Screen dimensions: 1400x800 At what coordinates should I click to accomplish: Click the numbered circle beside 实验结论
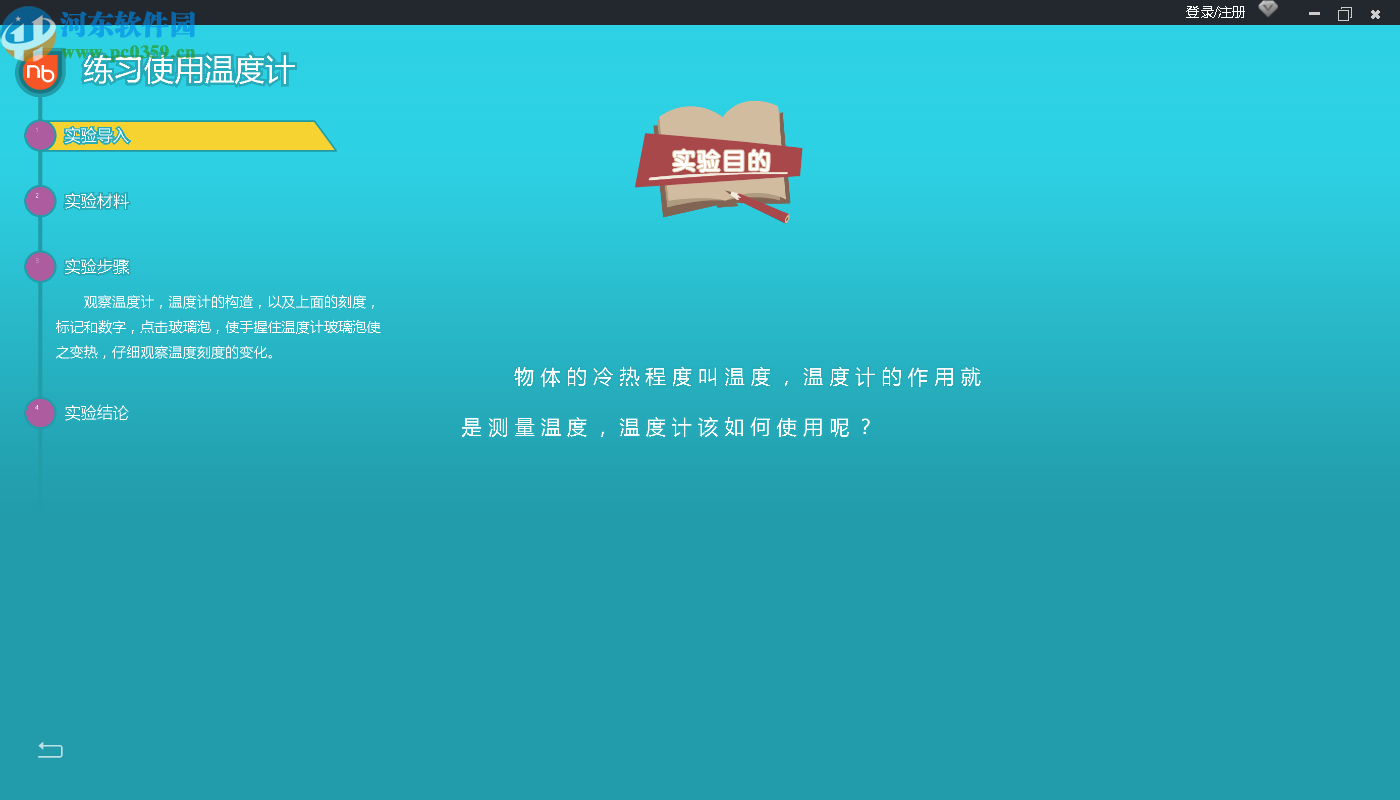point(40,412)
